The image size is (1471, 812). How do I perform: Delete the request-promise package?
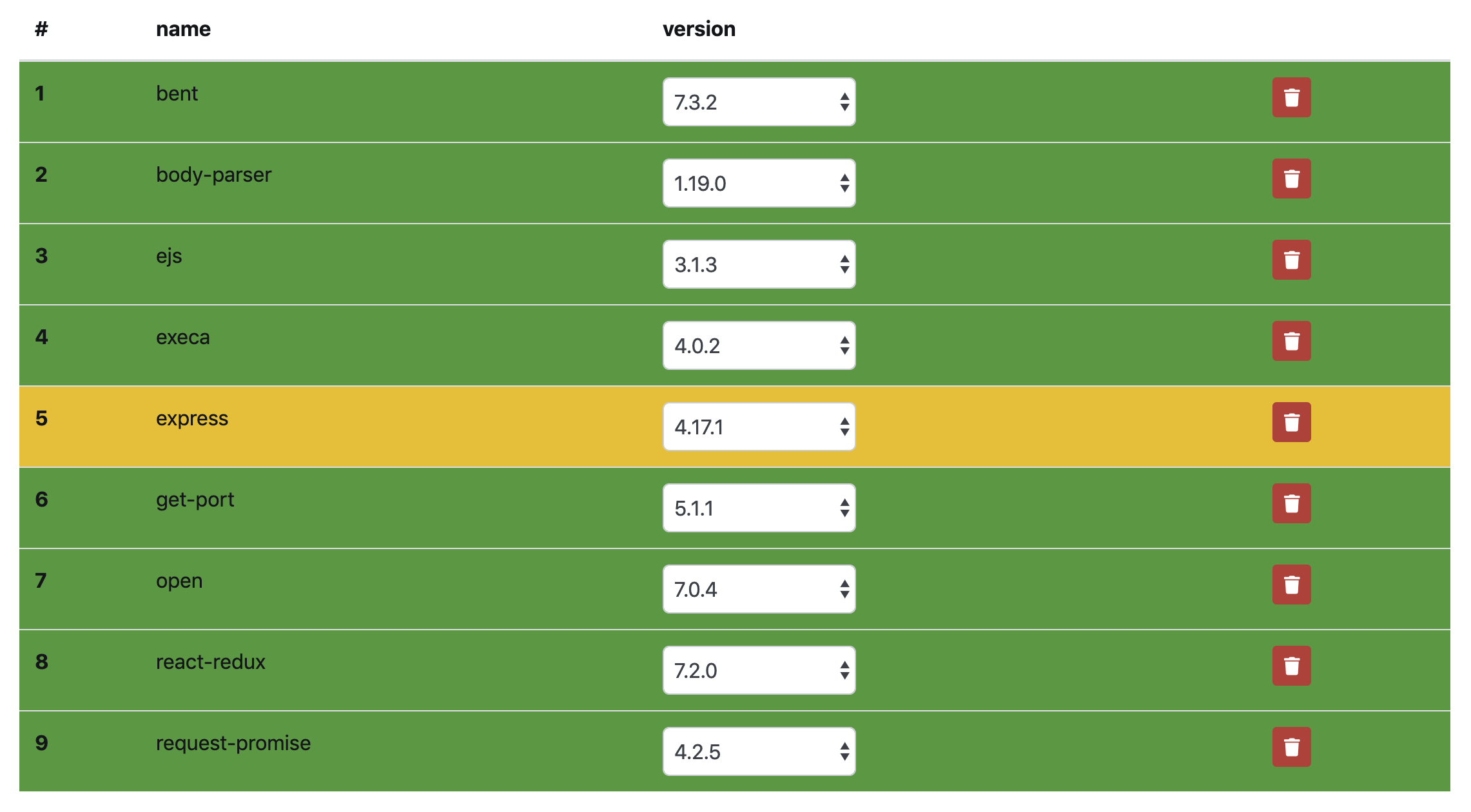(x=1291, y=747)
